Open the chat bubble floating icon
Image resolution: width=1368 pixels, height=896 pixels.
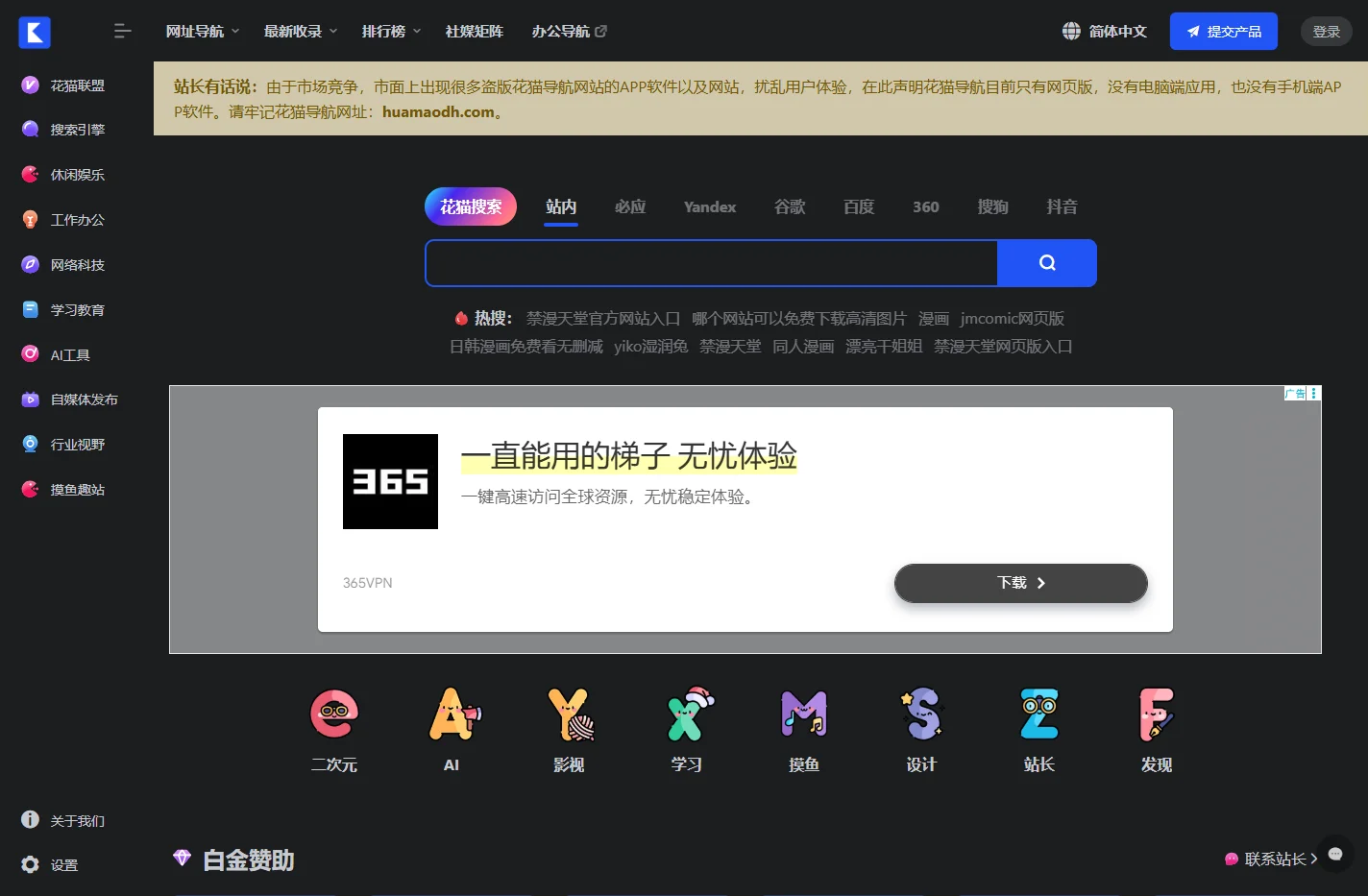click(1335, 854)
